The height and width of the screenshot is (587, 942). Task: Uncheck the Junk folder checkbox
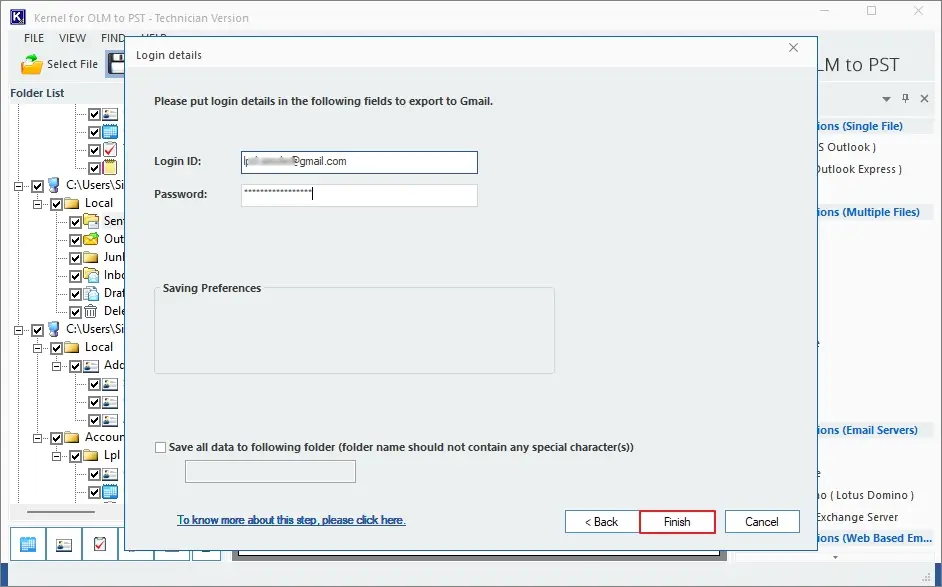(x=75, y=258)
